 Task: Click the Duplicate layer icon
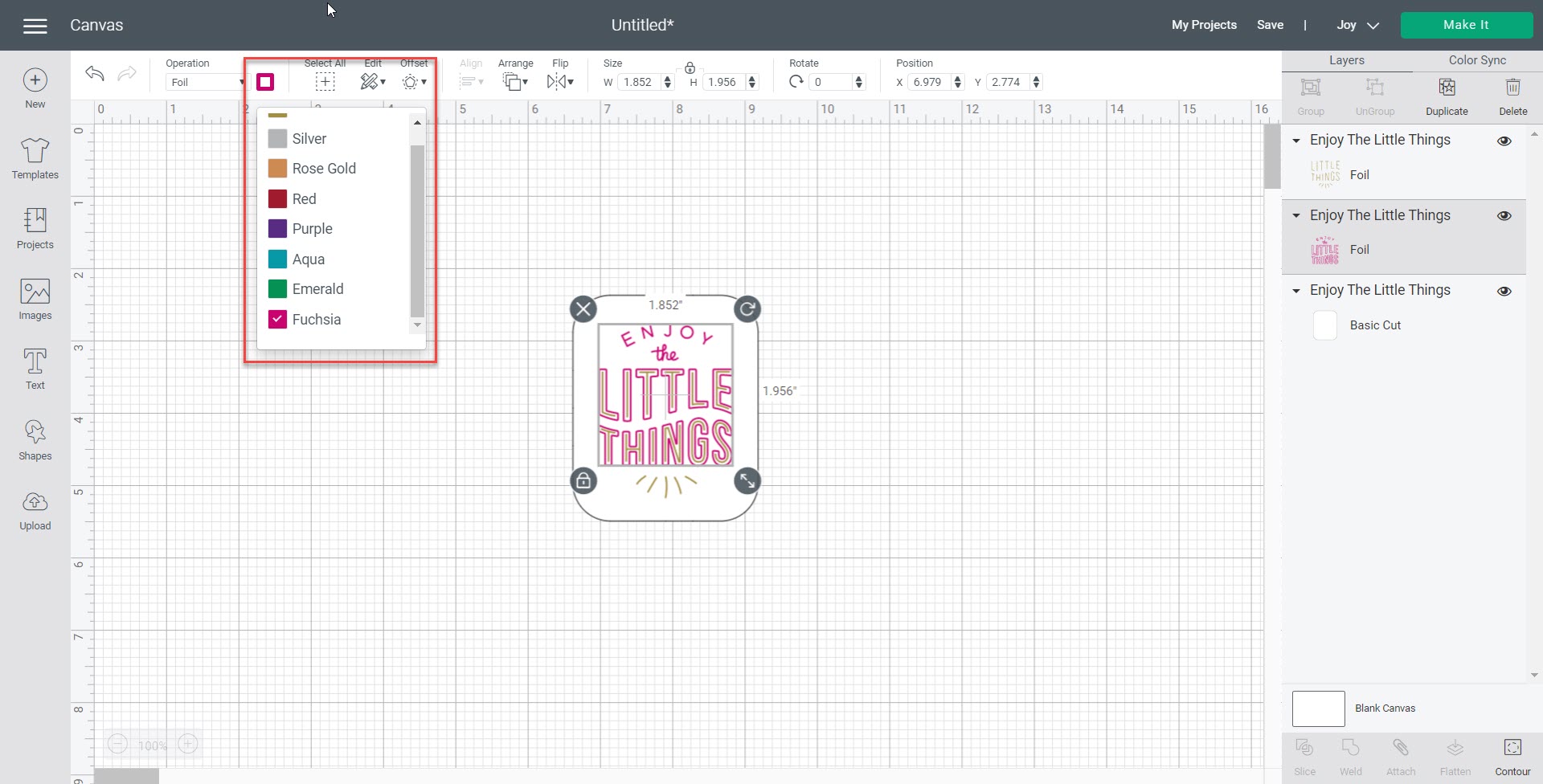click(1447, 88)
